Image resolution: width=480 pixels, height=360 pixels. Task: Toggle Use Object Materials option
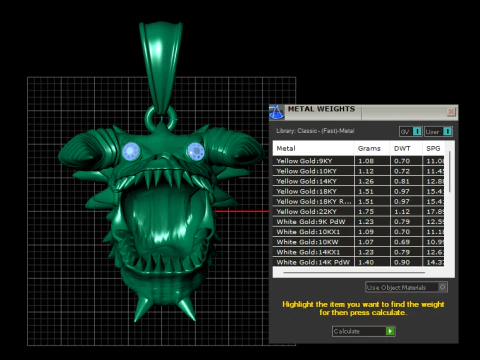[x=406, y=287]
